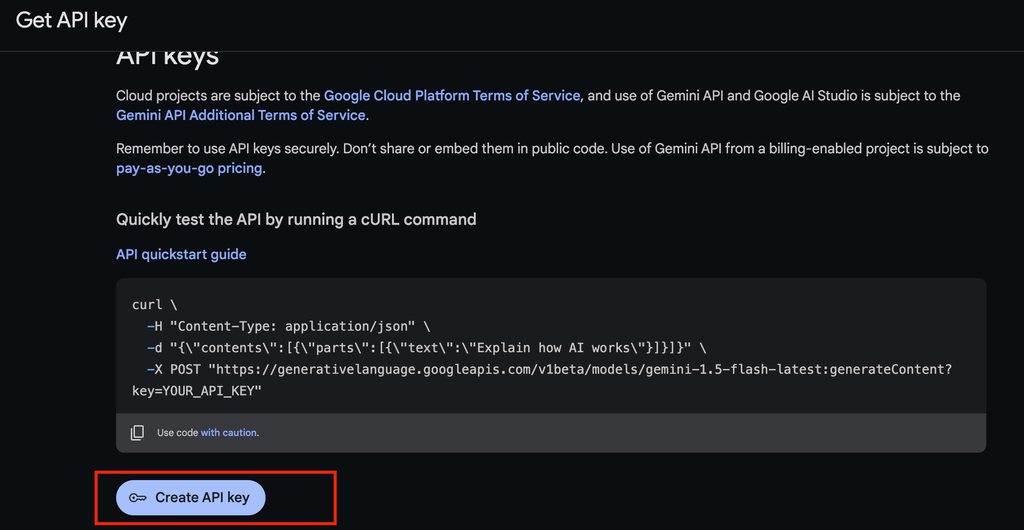Click the key=YOUR_API_KEY placeholder text
1024x530 pixels.
[x=196, y=390]
